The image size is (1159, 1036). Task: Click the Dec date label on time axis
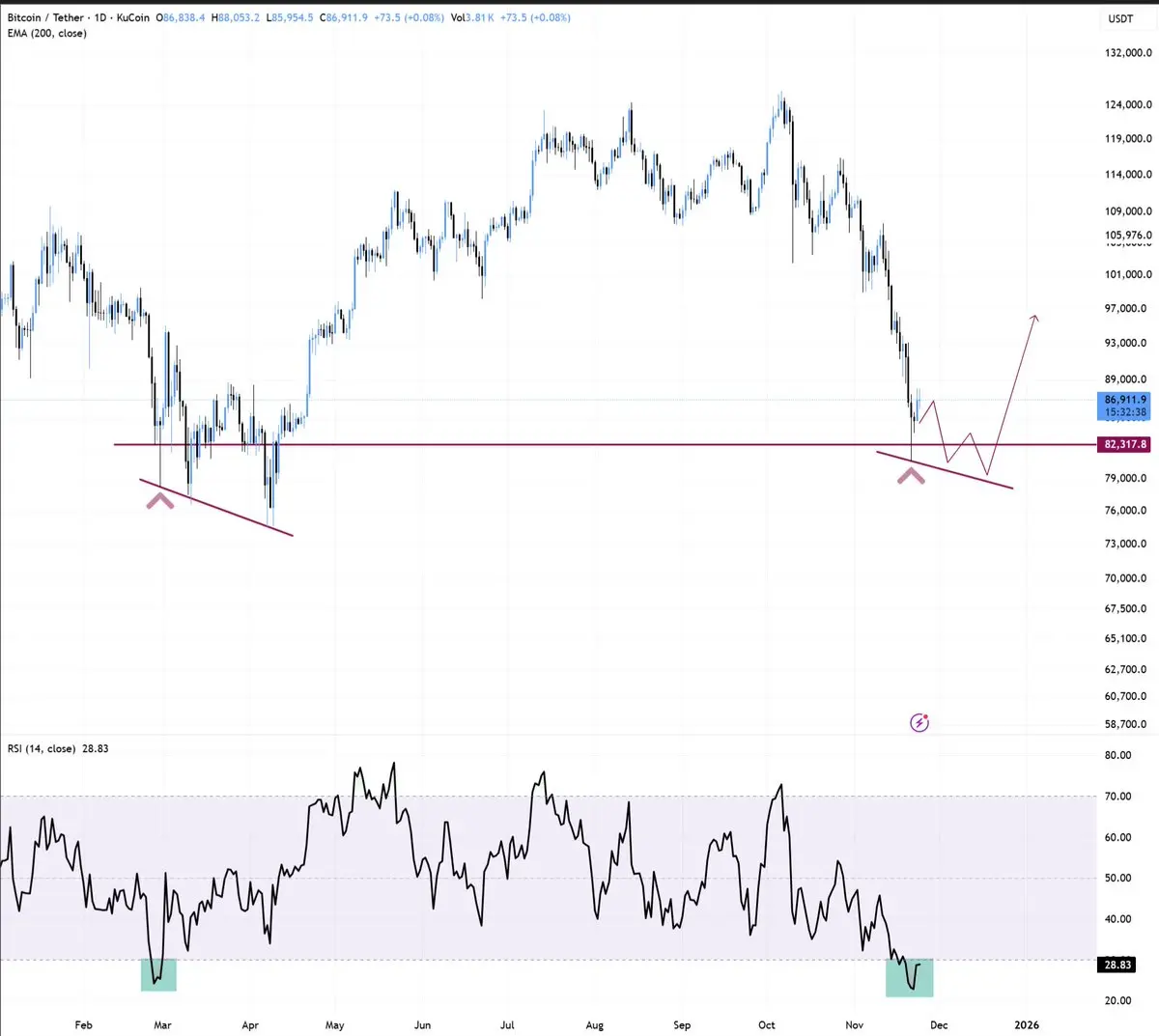(x=939, y=1024)
